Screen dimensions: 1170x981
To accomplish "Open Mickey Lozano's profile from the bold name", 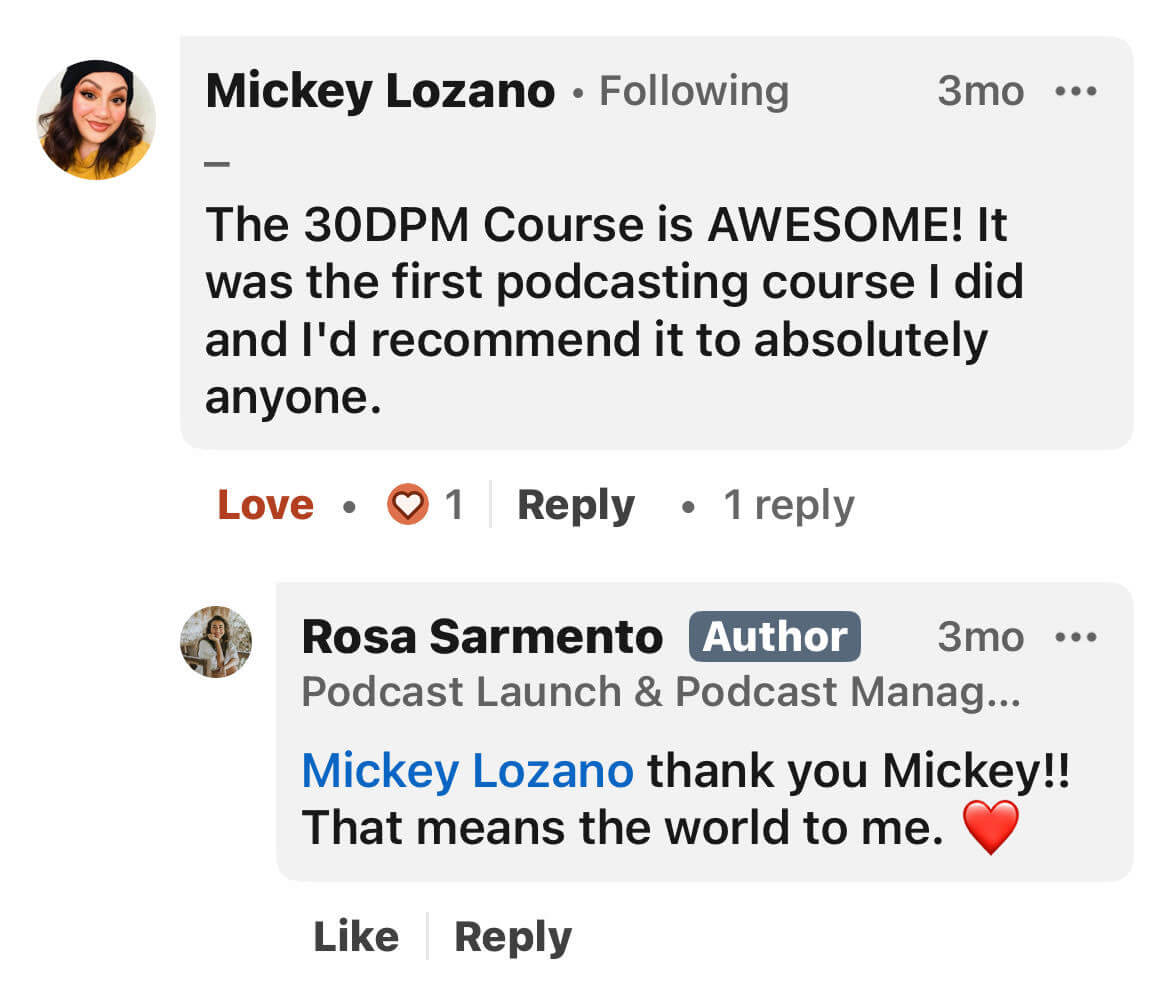I will click(380, 92).
